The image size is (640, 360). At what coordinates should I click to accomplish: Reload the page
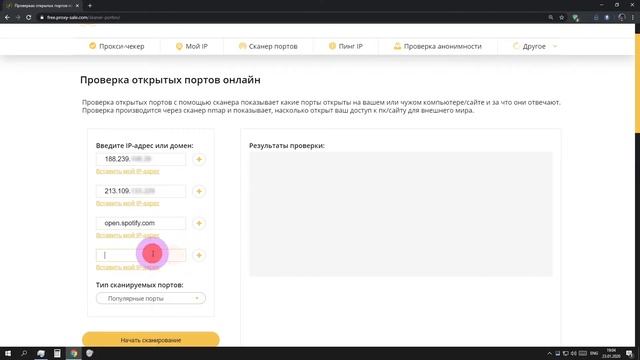[x=29, y=18]
